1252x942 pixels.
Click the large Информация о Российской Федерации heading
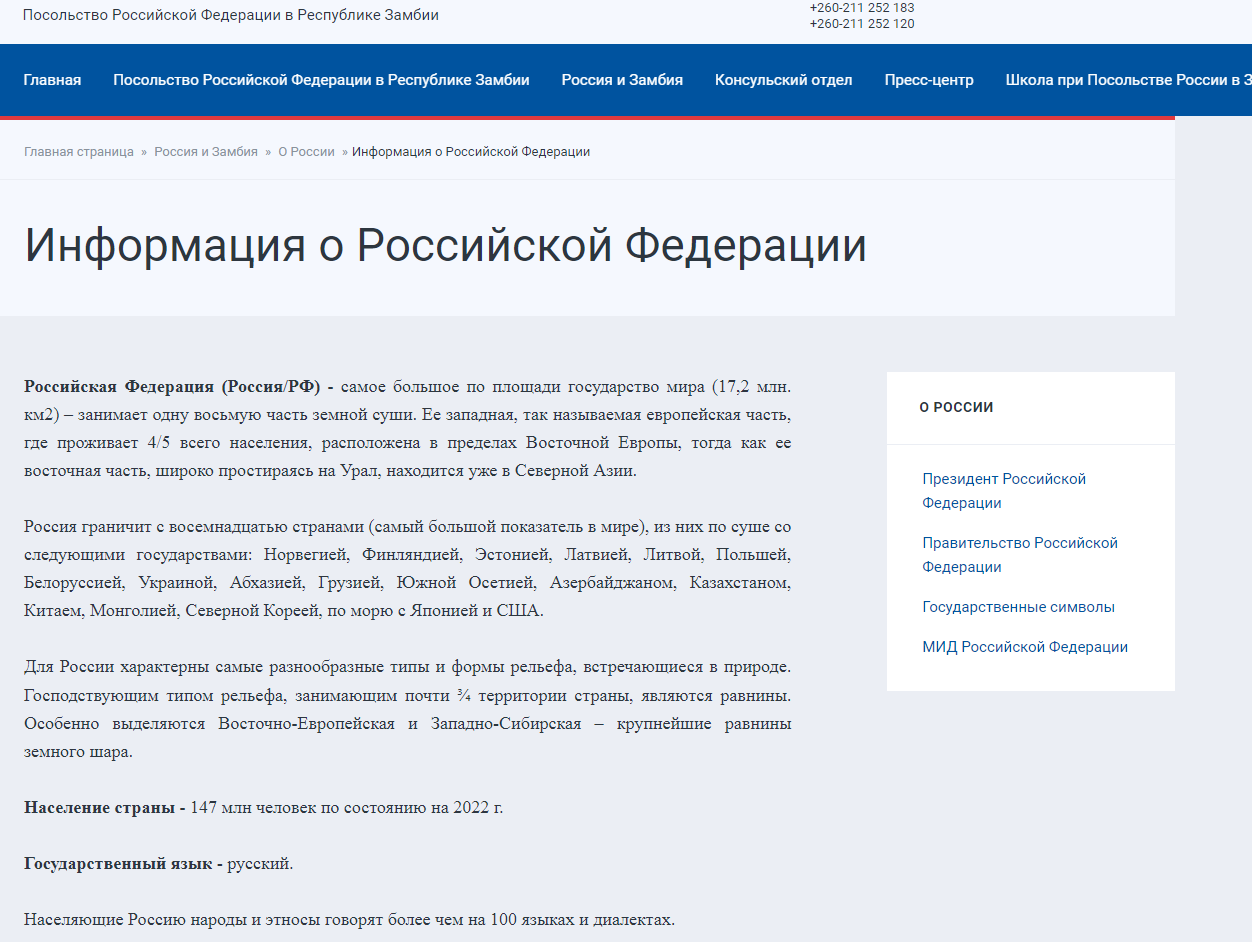445,246
